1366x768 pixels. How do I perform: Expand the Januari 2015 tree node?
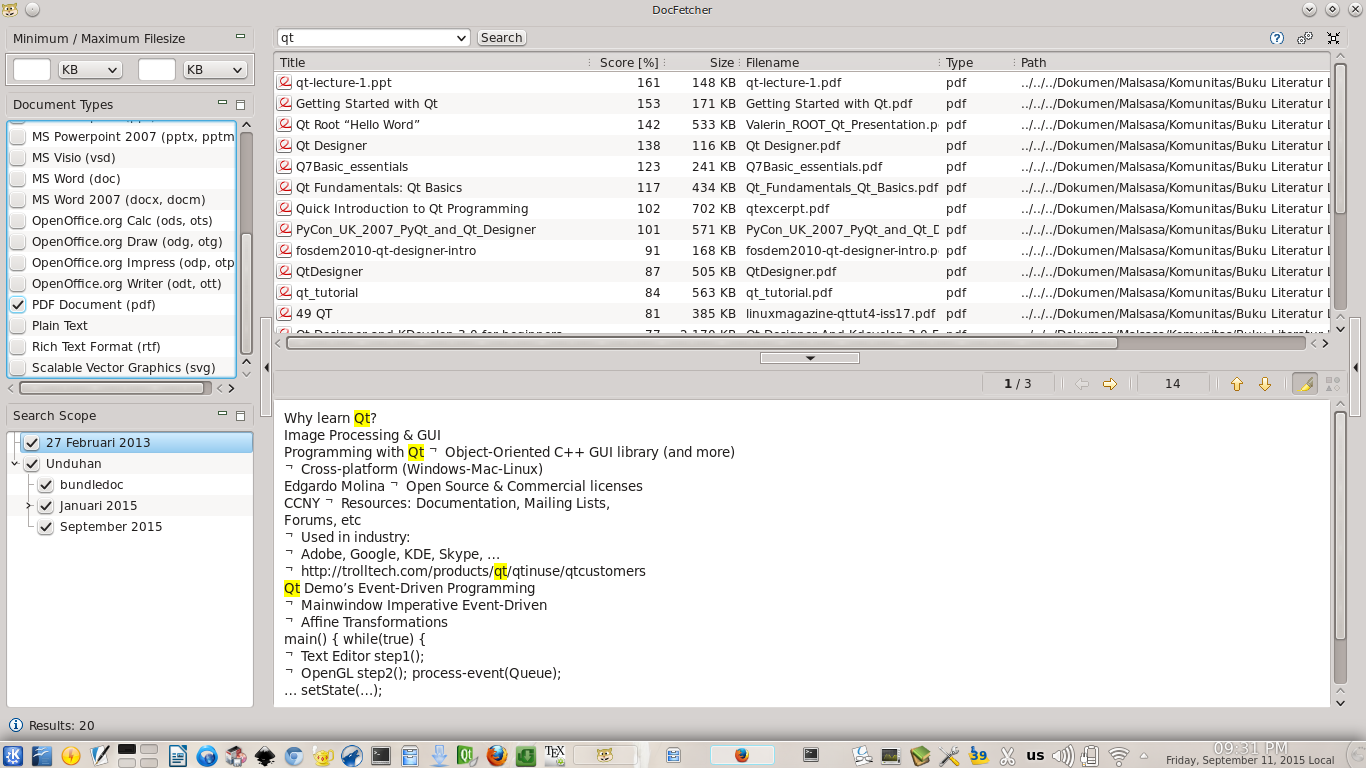coord(27,505)
